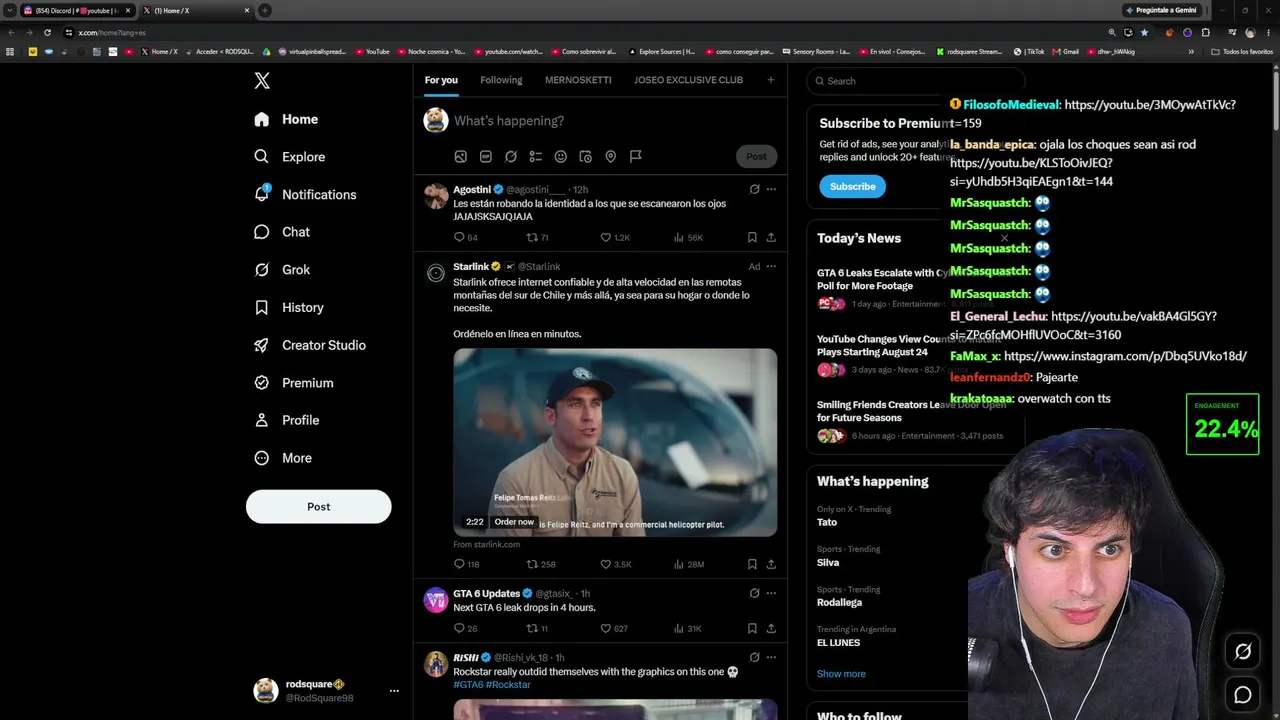Tag a location in the new post
This screenshot has width=1280, height=720.
(610, 156)
